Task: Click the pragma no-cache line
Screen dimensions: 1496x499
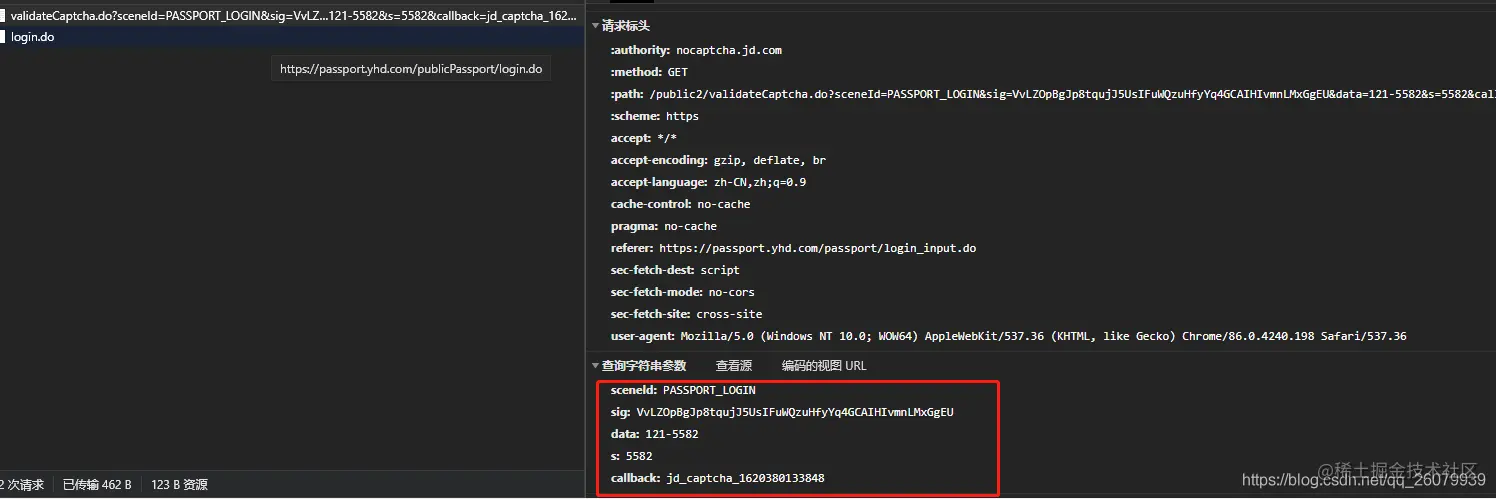Action: click(x=664, y=226)
